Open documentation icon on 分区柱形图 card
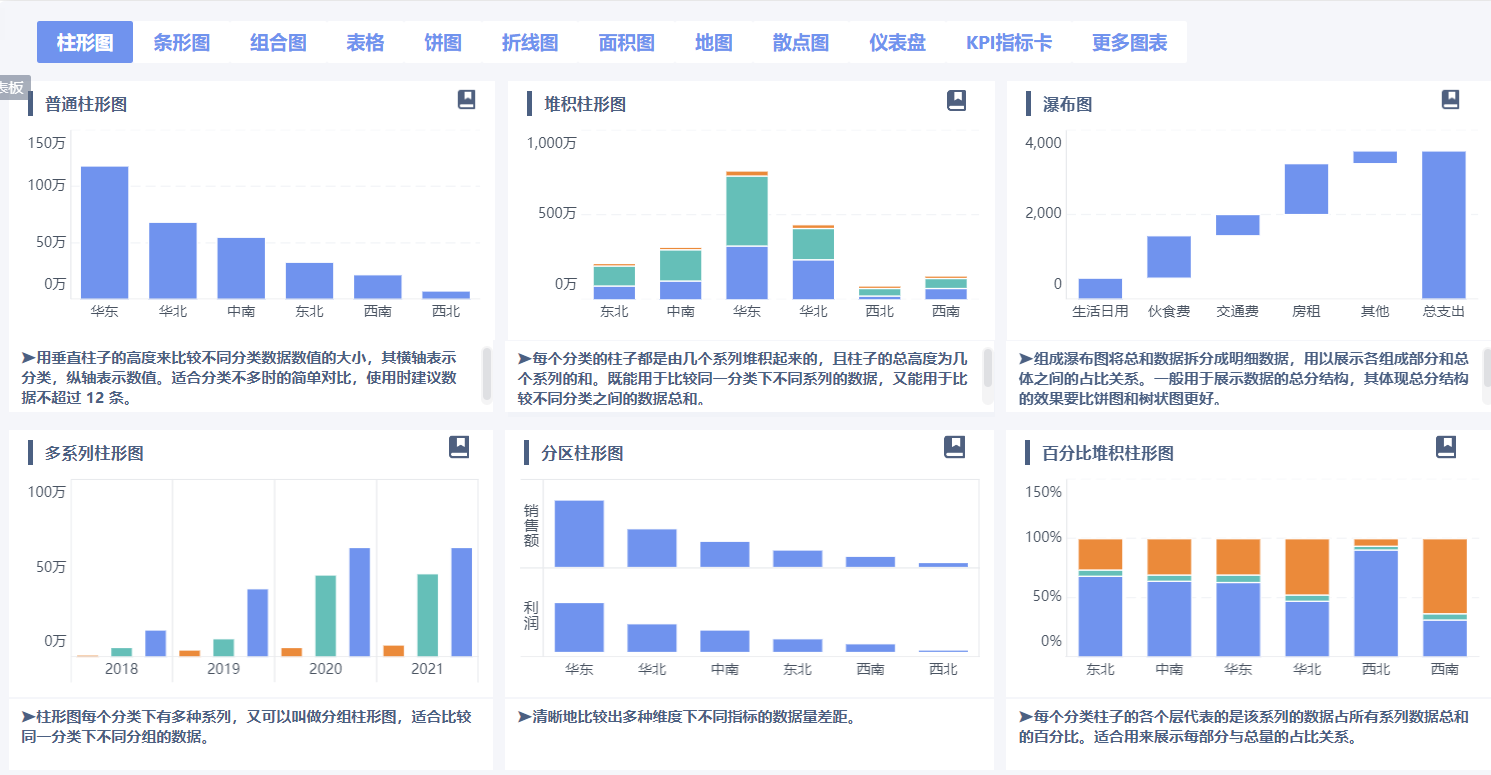 click(x=955, y=448)
